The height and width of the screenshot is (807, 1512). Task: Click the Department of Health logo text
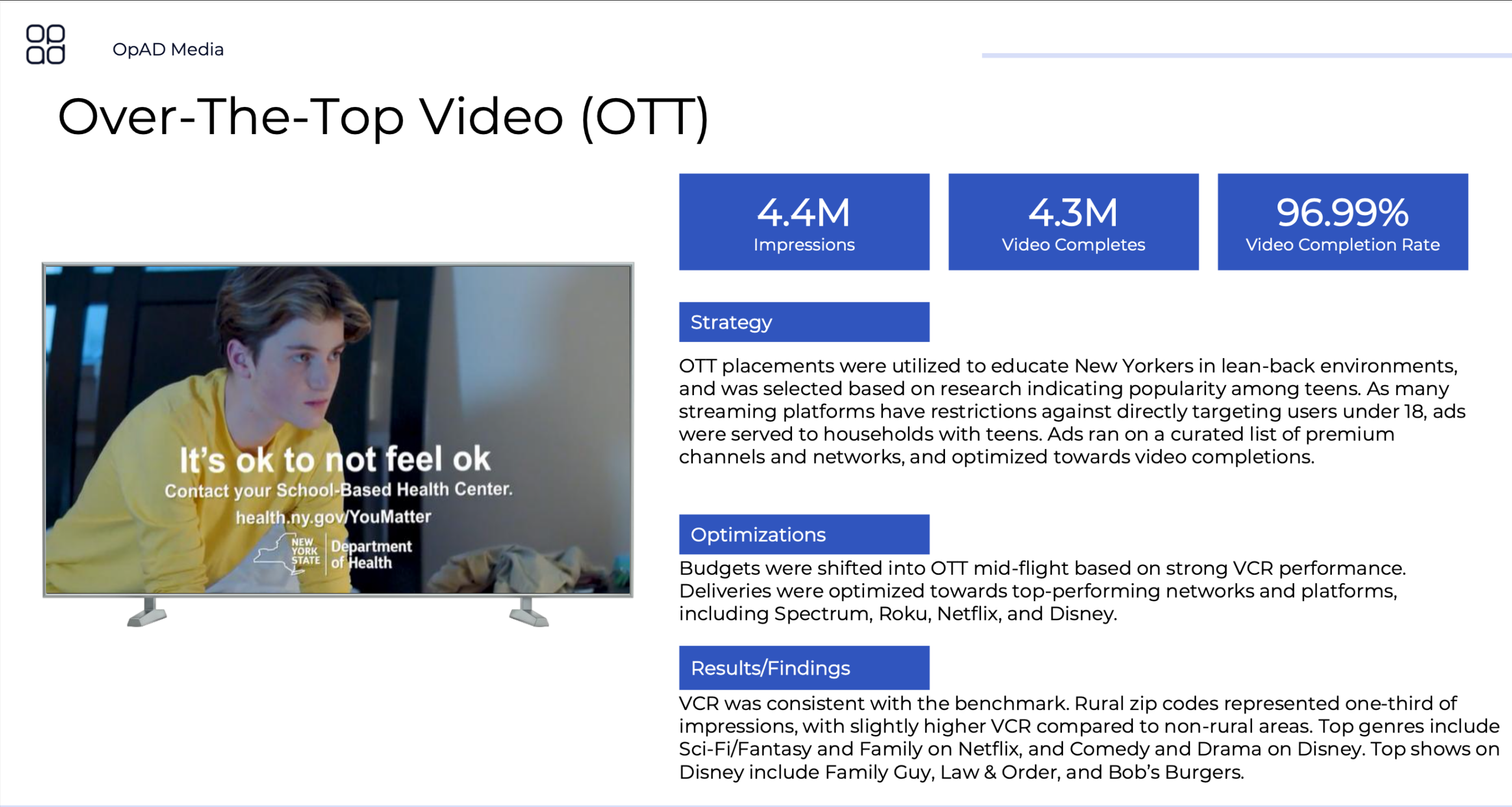371,554
